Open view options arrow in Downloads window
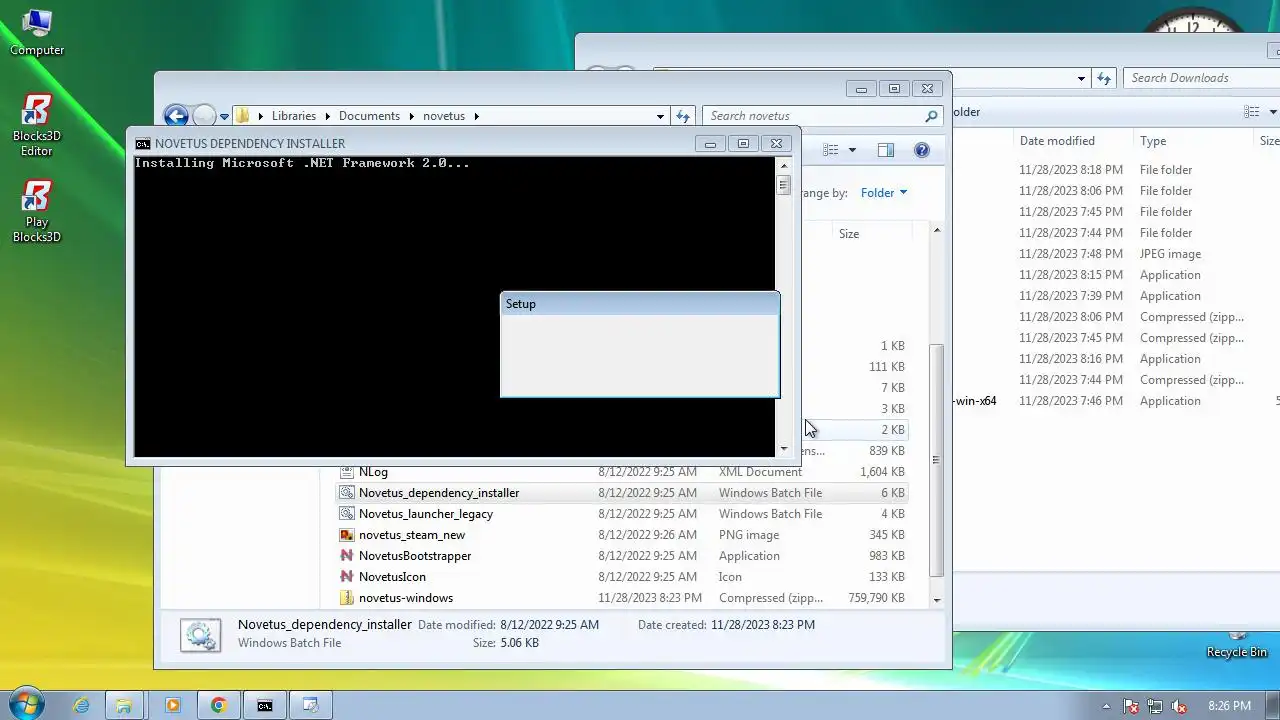1280x720 pixels. [1272, 112]
